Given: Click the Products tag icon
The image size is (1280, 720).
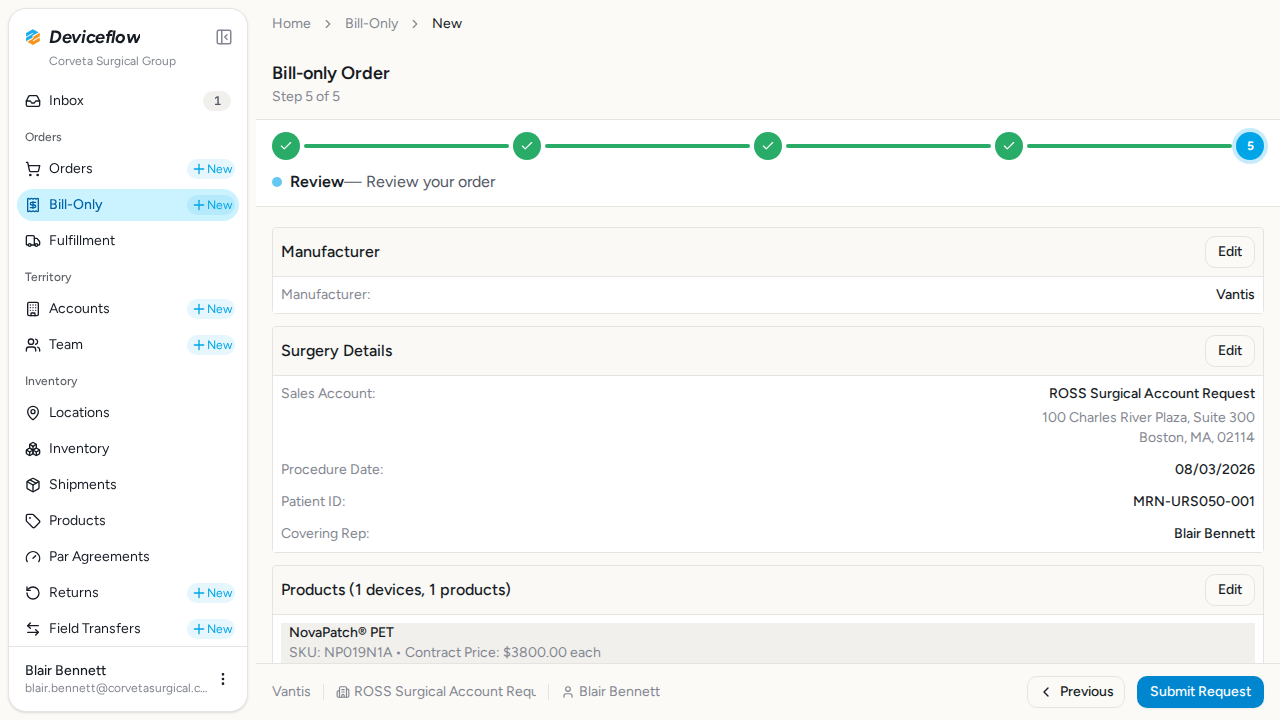Looking at the screenshot, I should pyautogui.click(x=33, y=521).
